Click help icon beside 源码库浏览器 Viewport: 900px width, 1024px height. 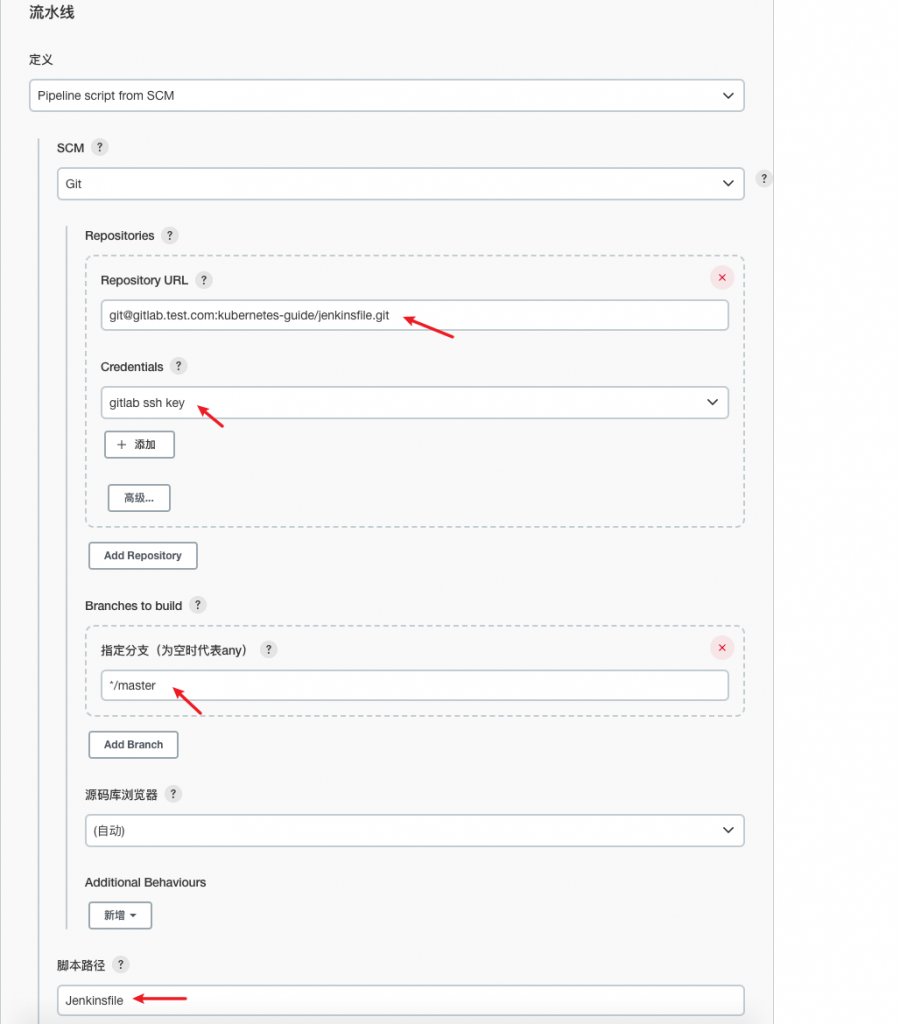[x=173, y=794]
